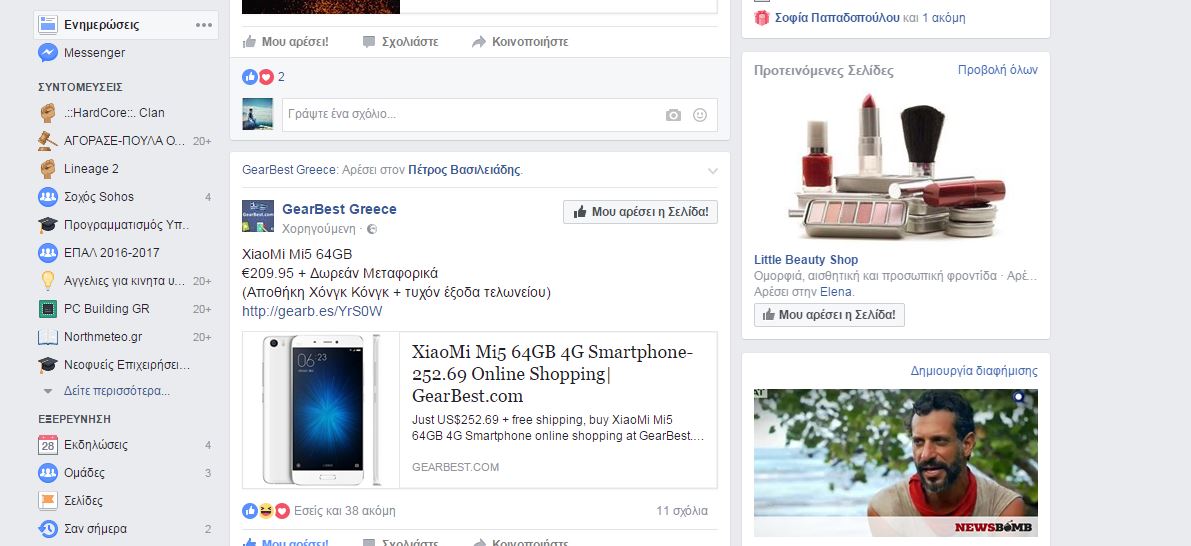Click haha reaction icon on GearBest post
The width and height of the screenshot is (1191, 546).
pyautogui.click(x=266, y=511)
